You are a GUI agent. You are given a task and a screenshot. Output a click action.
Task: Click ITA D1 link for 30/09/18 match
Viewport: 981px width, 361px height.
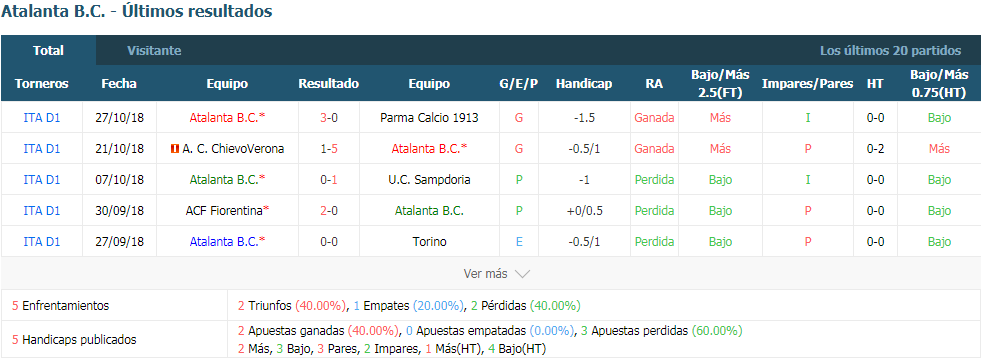[42, 211]
